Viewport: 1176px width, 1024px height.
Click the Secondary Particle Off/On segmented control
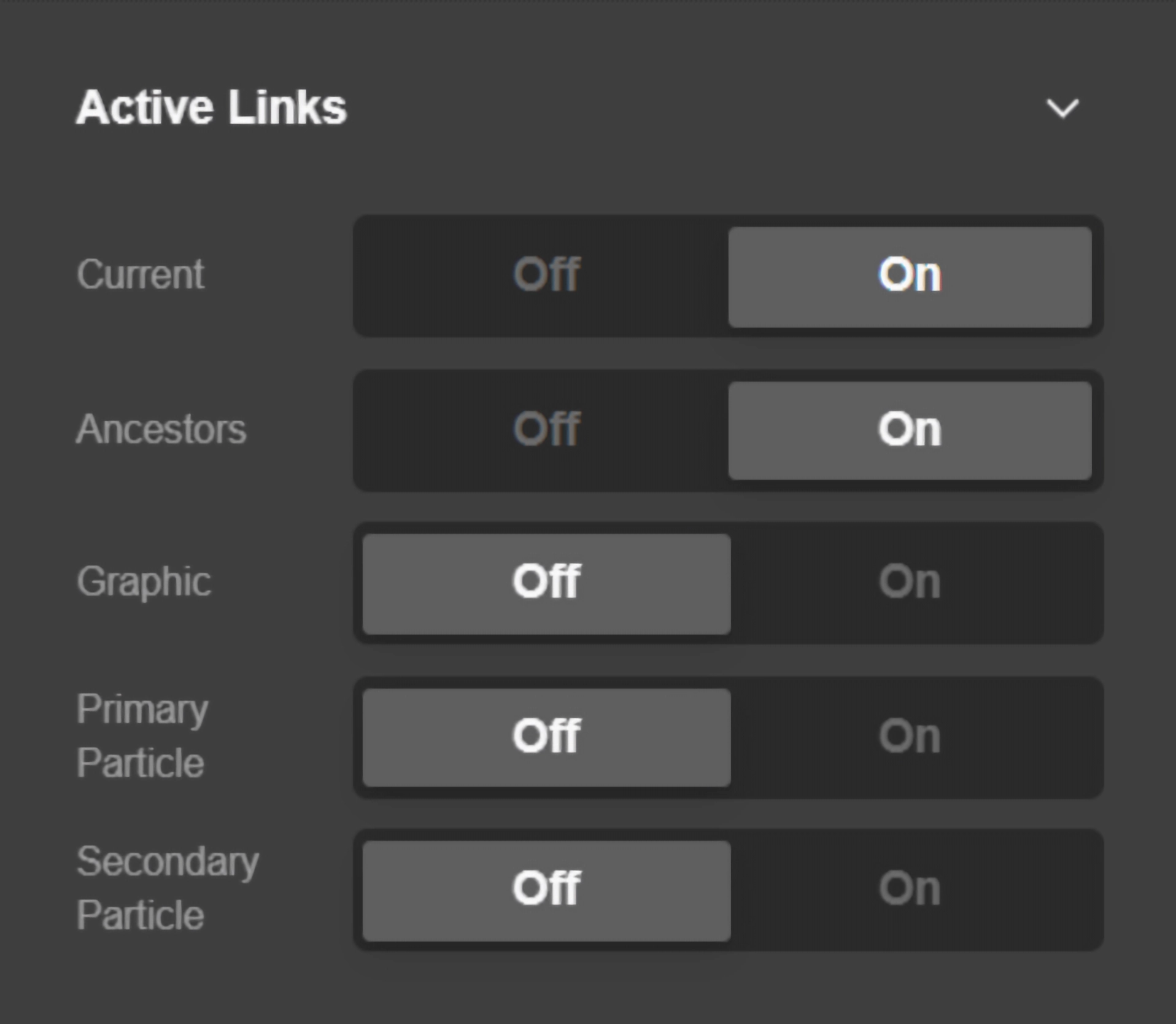coord(728,890)
